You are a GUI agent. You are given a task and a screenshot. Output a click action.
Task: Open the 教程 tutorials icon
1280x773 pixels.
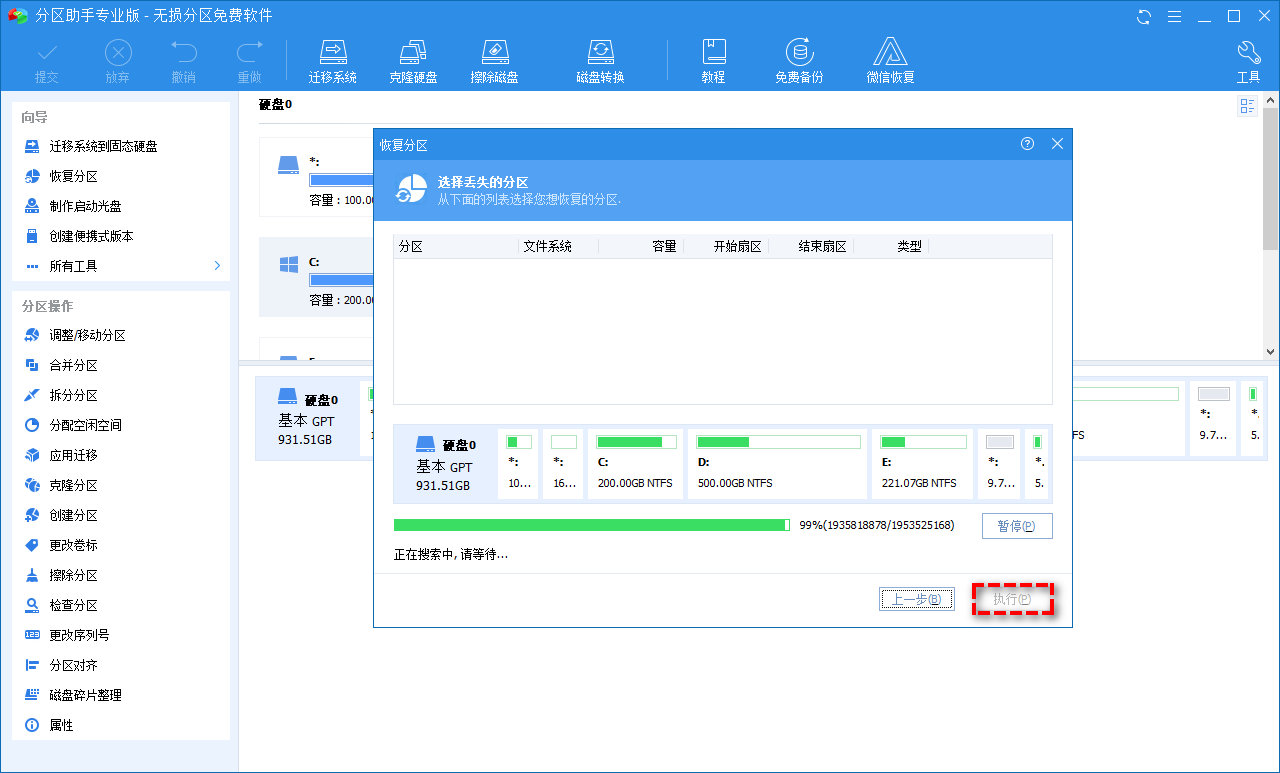coord(714,59)
